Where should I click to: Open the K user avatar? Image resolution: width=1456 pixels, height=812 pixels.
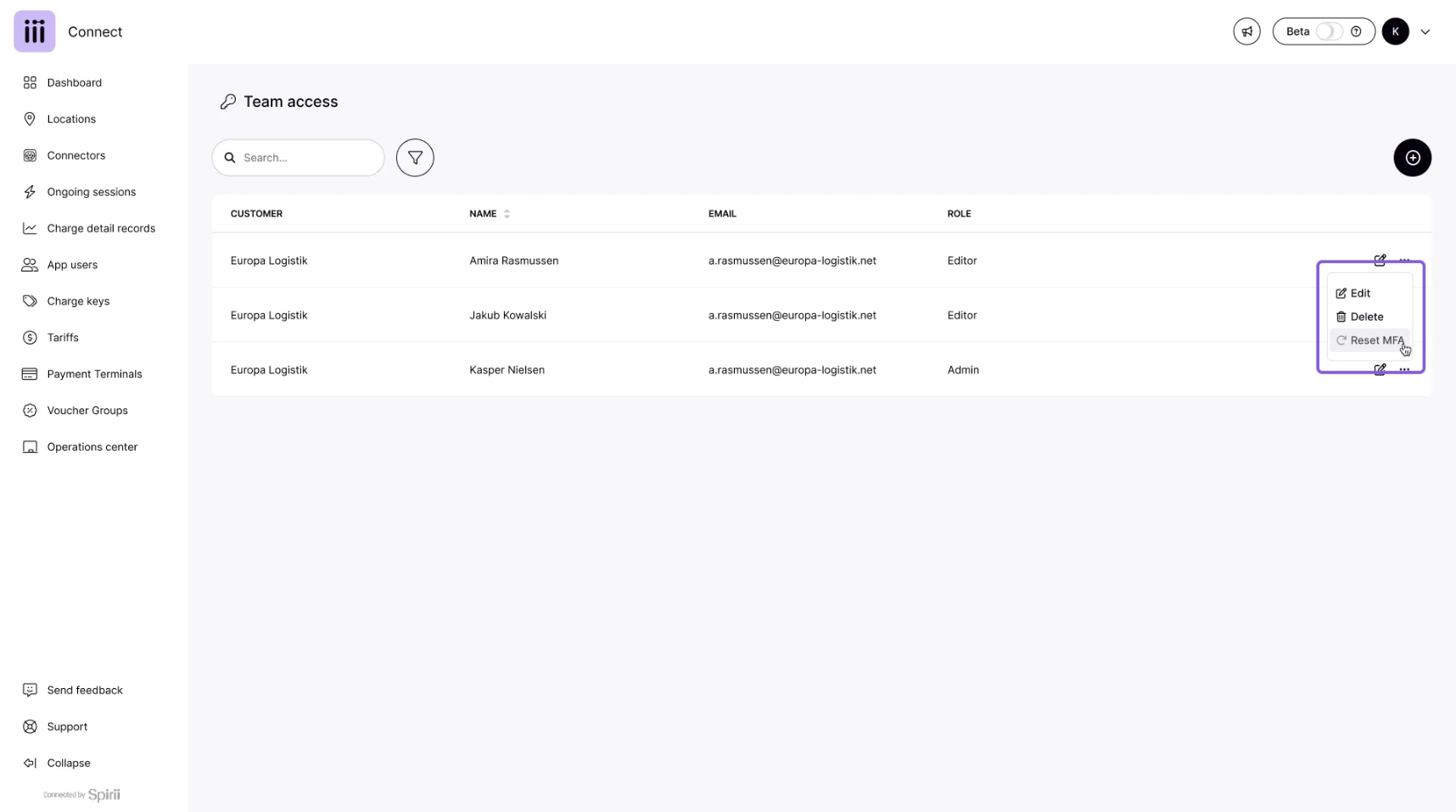pyautogui.click(x=1395, y=31)
